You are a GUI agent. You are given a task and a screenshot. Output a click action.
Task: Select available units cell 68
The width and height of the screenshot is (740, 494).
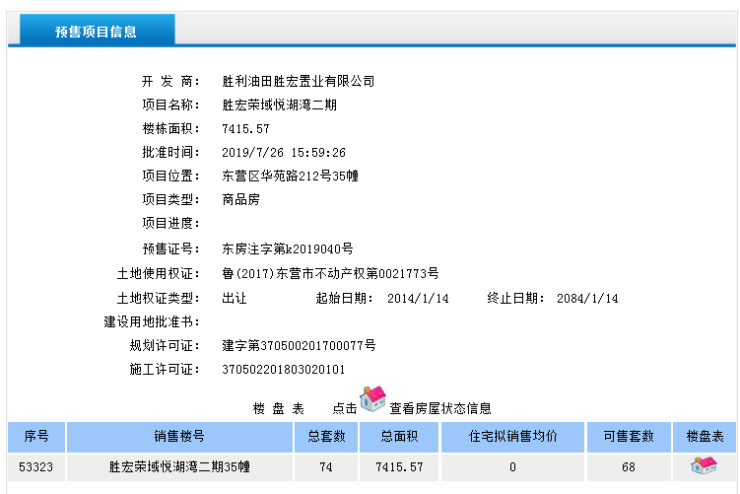(629, 468)
